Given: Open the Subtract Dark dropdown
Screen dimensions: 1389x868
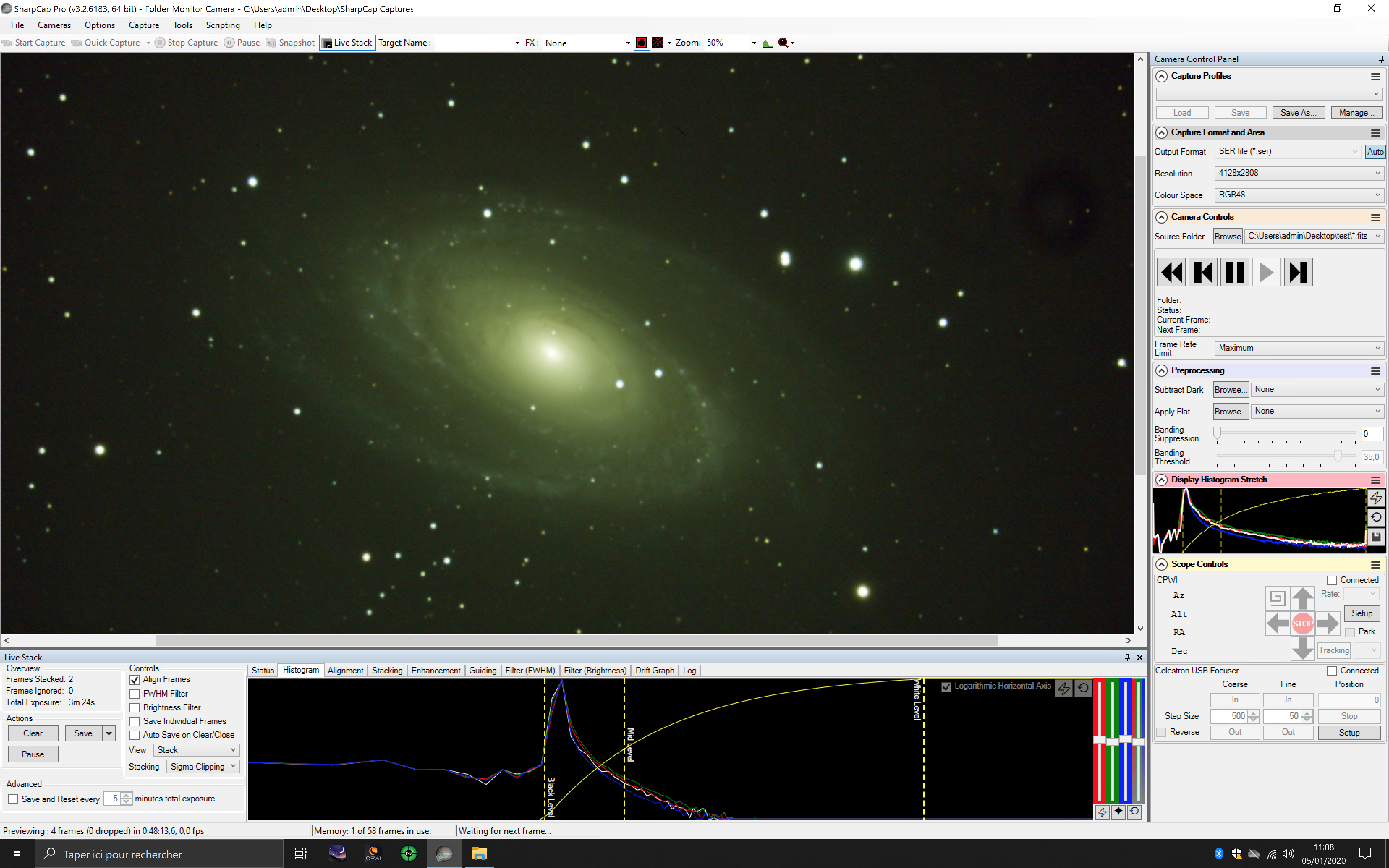Looking at the screenshot, I should (x=1317, y=390).
